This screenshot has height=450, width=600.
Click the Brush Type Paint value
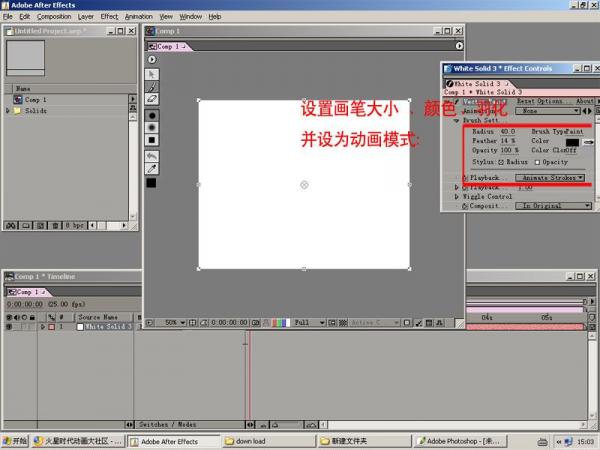(575, 131)
